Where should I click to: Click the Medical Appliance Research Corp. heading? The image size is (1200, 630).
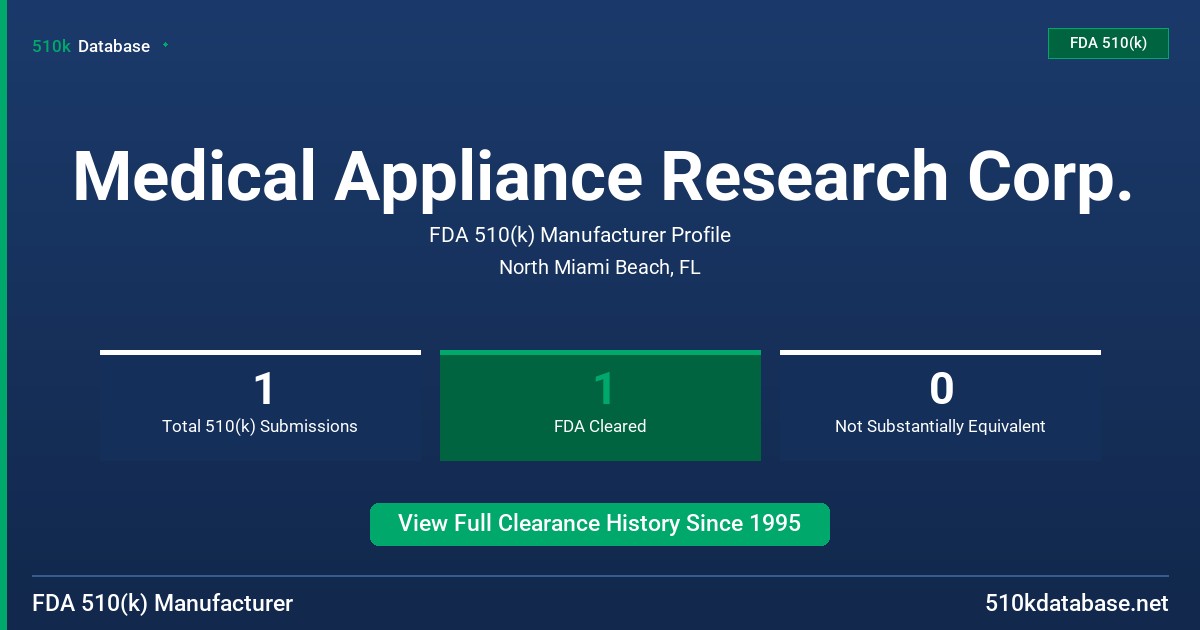point(602,176)
